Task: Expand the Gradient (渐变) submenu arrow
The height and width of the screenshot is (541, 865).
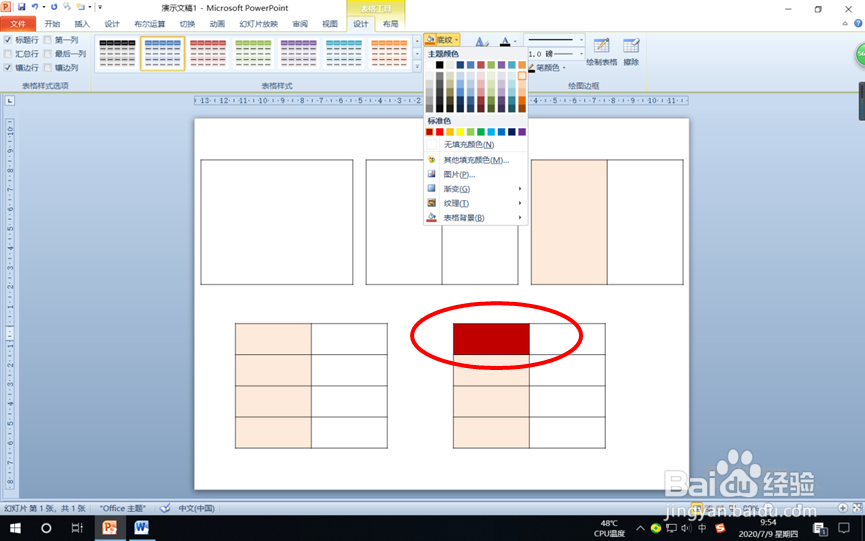Action: (x=520, y=189)
